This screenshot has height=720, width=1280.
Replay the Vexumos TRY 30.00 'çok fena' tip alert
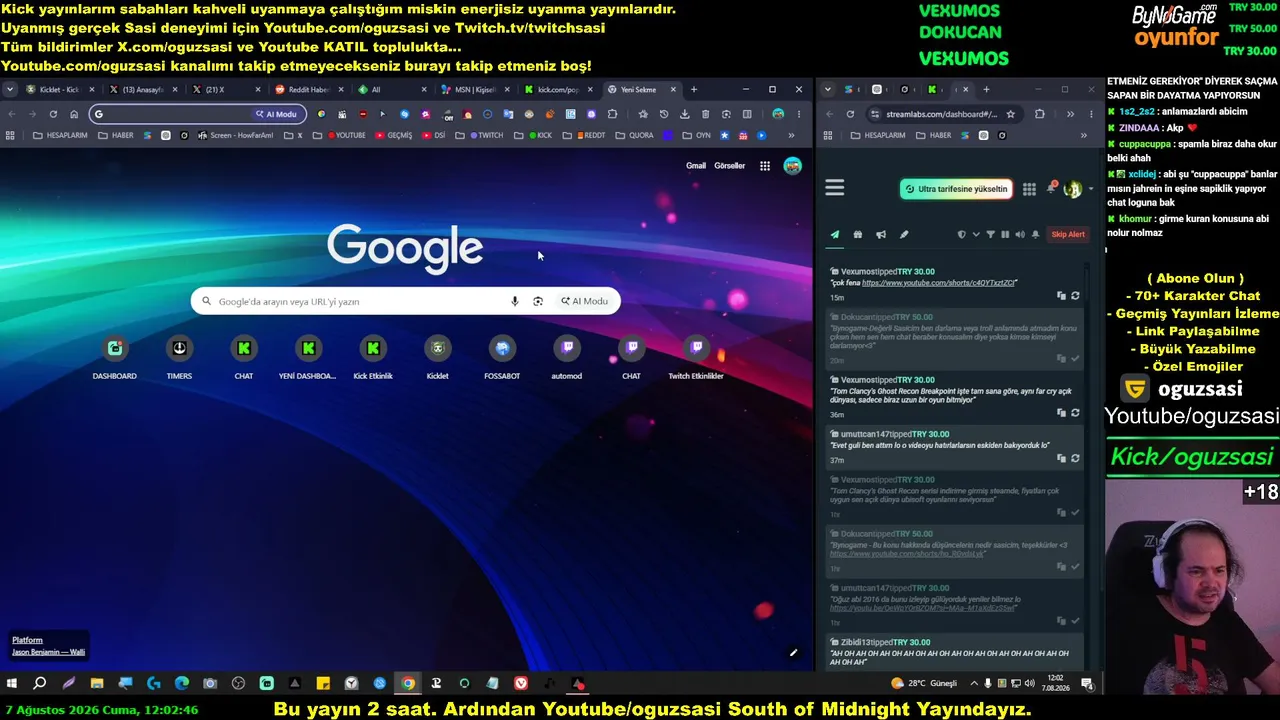click(x=1075, y=296)
